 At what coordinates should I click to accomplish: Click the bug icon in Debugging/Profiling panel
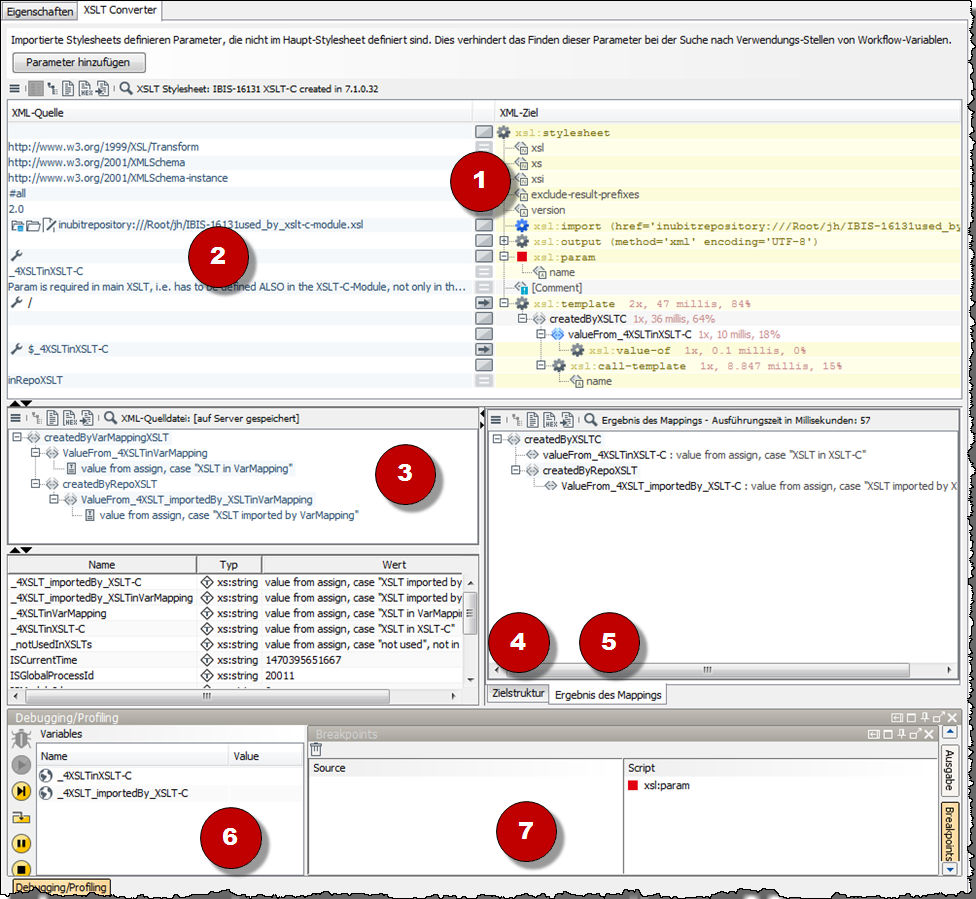pos(20,740)
